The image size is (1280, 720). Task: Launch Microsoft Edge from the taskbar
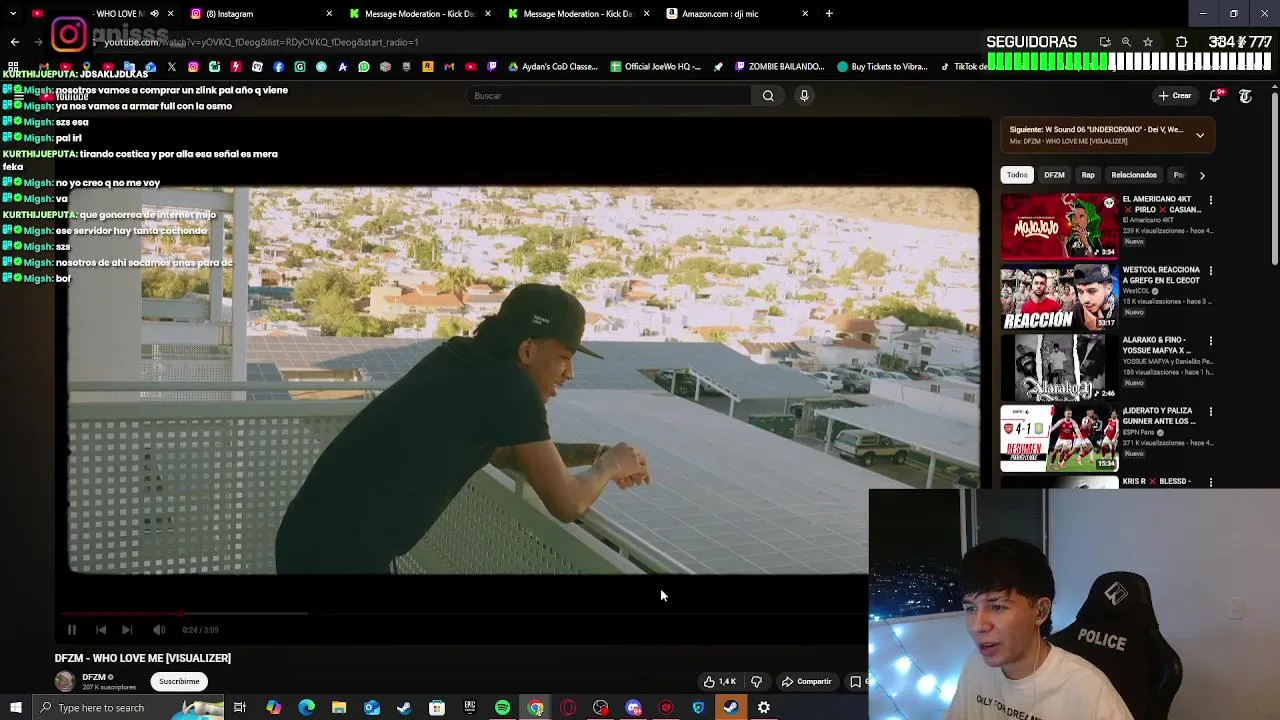306,708
